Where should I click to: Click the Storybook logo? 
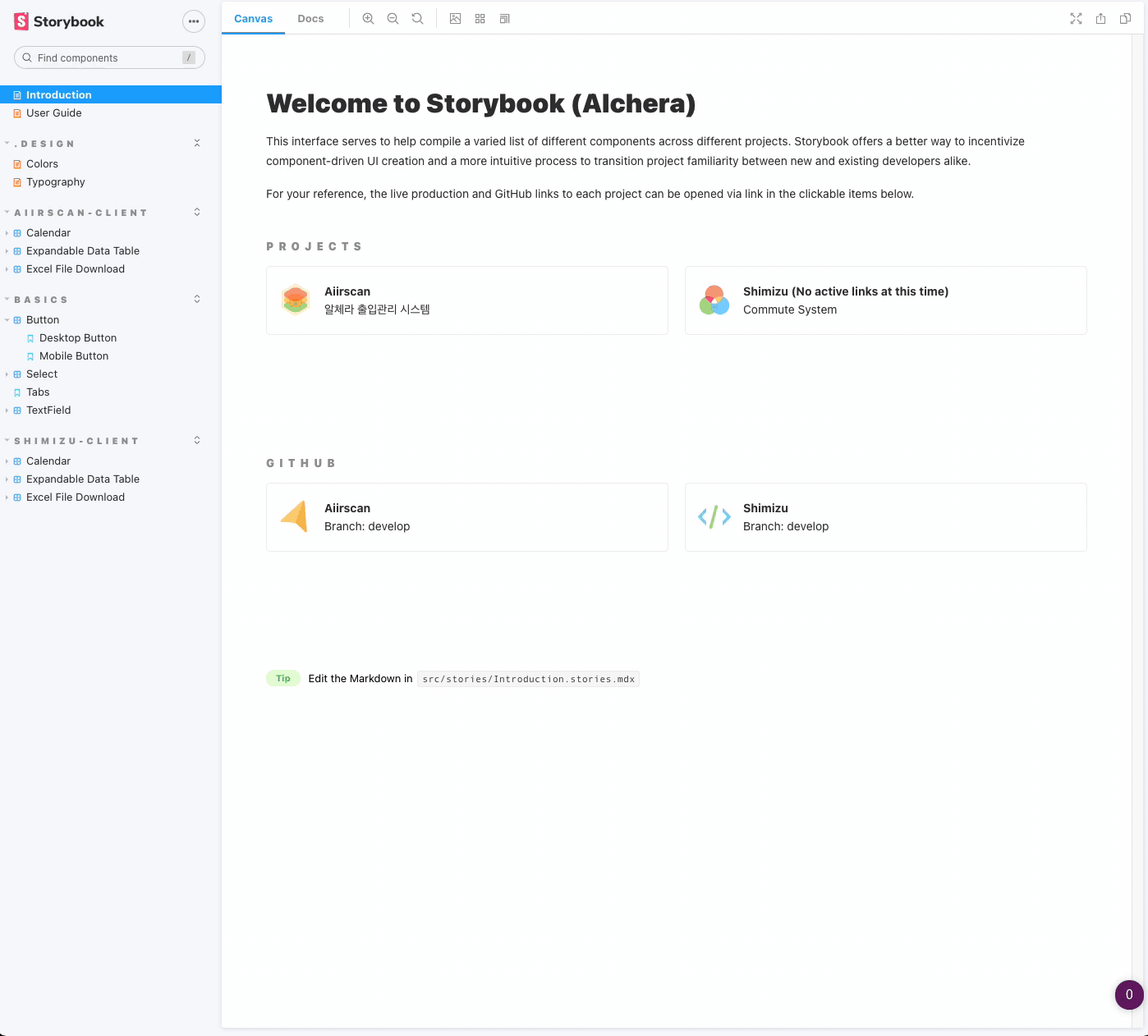point(59,21)
